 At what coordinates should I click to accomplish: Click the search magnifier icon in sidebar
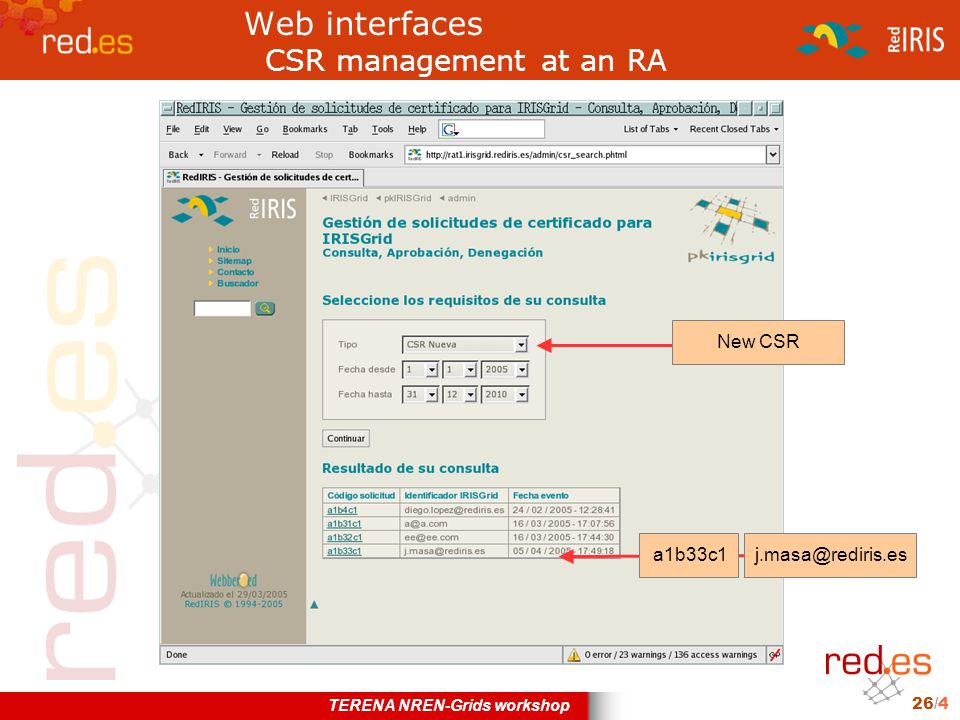[265, 308]
